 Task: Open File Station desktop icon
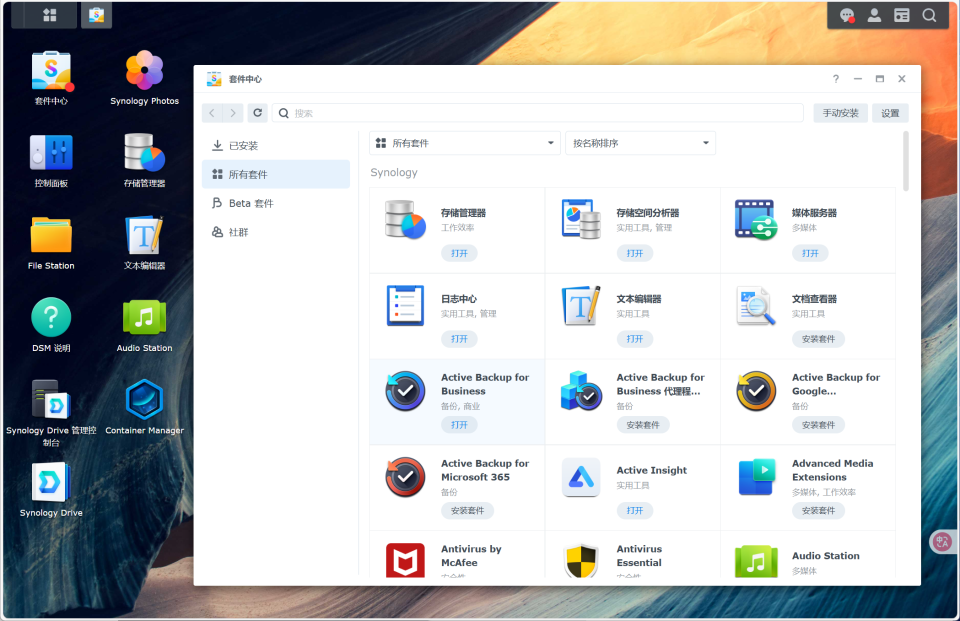[x=51, y=236]
